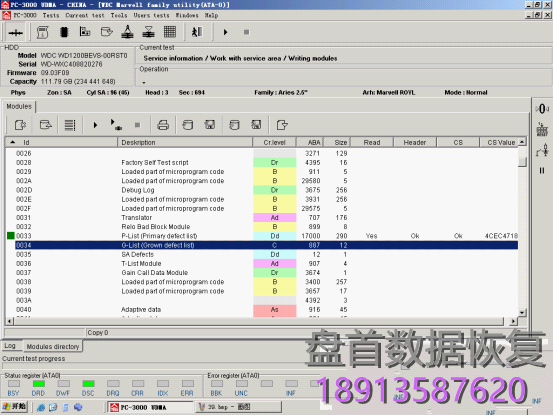Switch to the Modules directory tab
This screenshot has height=415, width=553.
coord(53,347)
